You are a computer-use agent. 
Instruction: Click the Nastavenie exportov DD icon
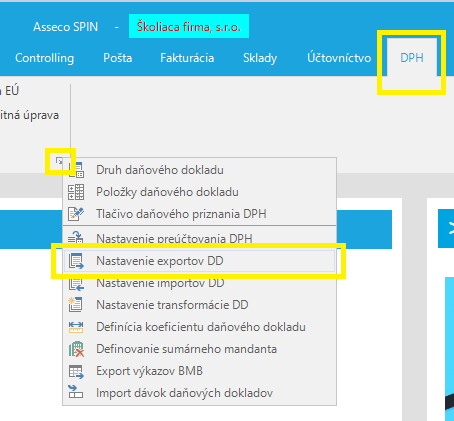pos(76,261)
